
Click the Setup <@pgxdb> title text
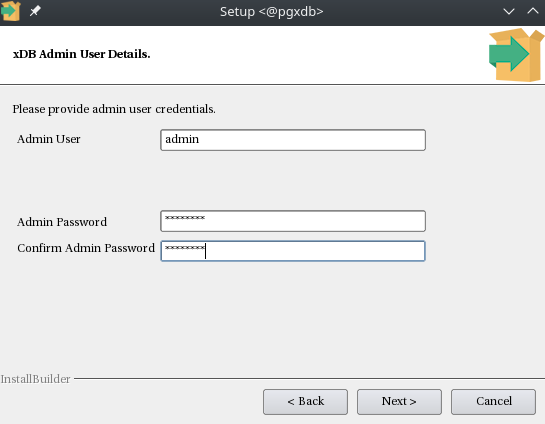271,12
